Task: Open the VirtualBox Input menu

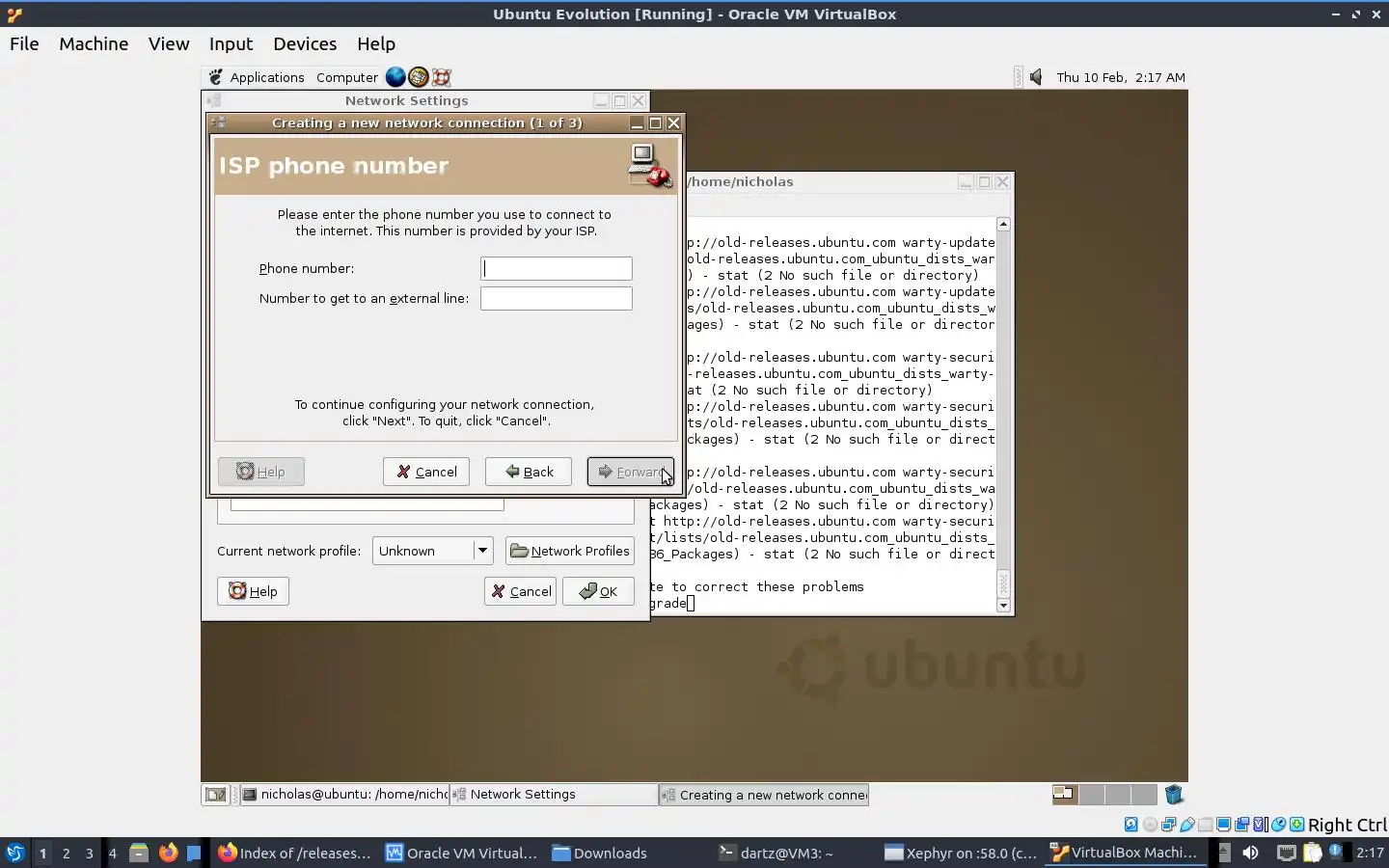Action: coord(231,43)
